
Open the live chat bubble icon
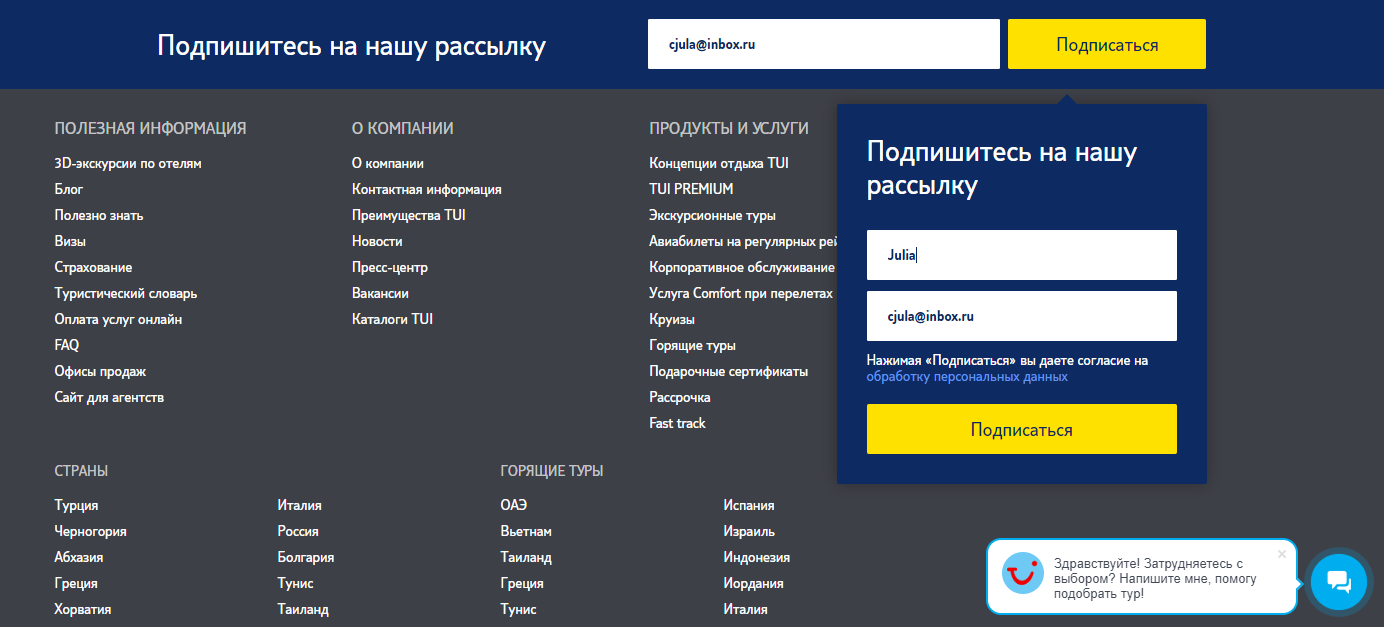1338,582
